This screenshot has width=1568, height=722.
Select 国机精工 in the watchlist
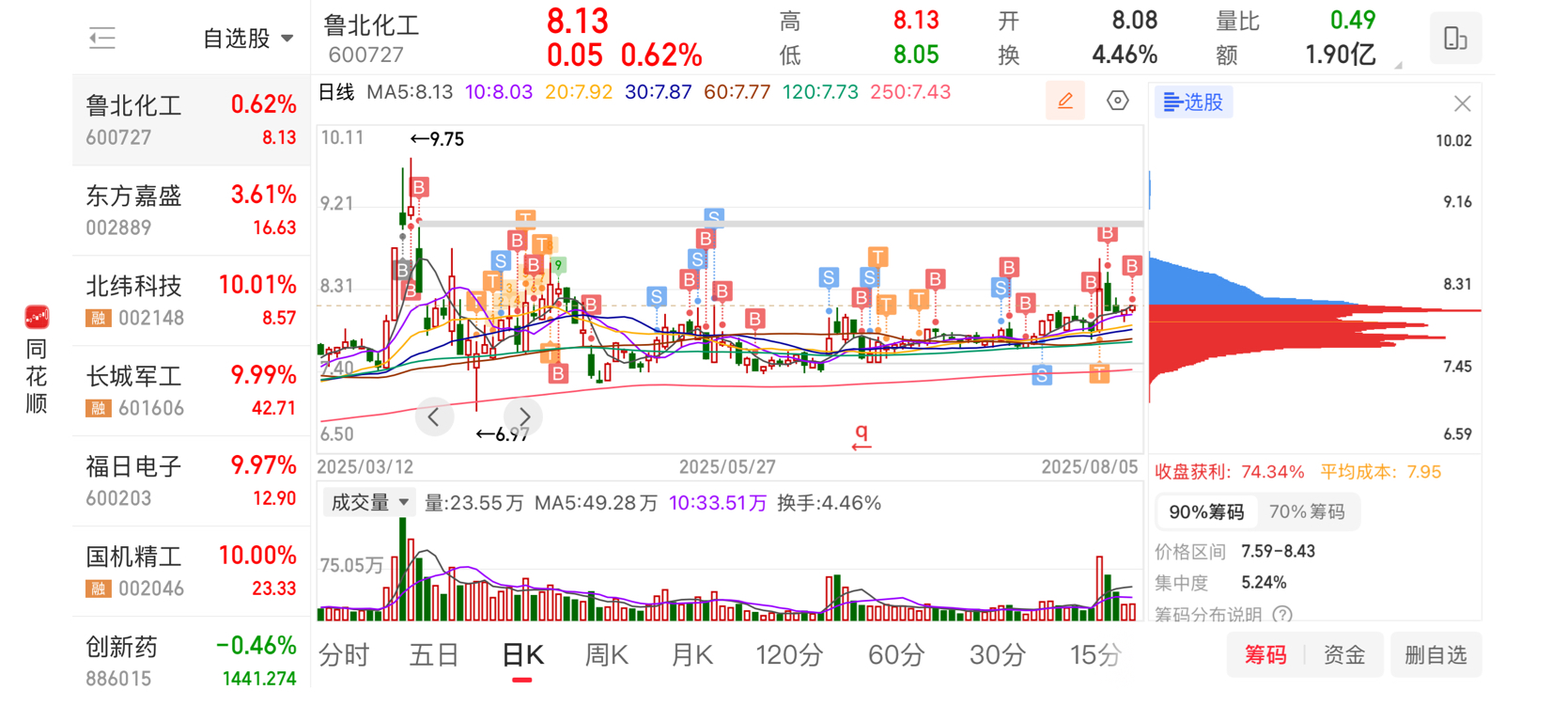[x=191, y=572]
